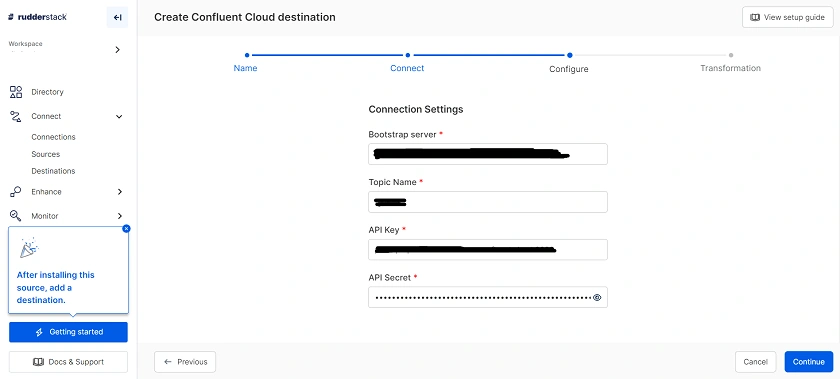Click the Enhance sidebar icon
The height and width of the screenshot is (379, 840).
16,192
